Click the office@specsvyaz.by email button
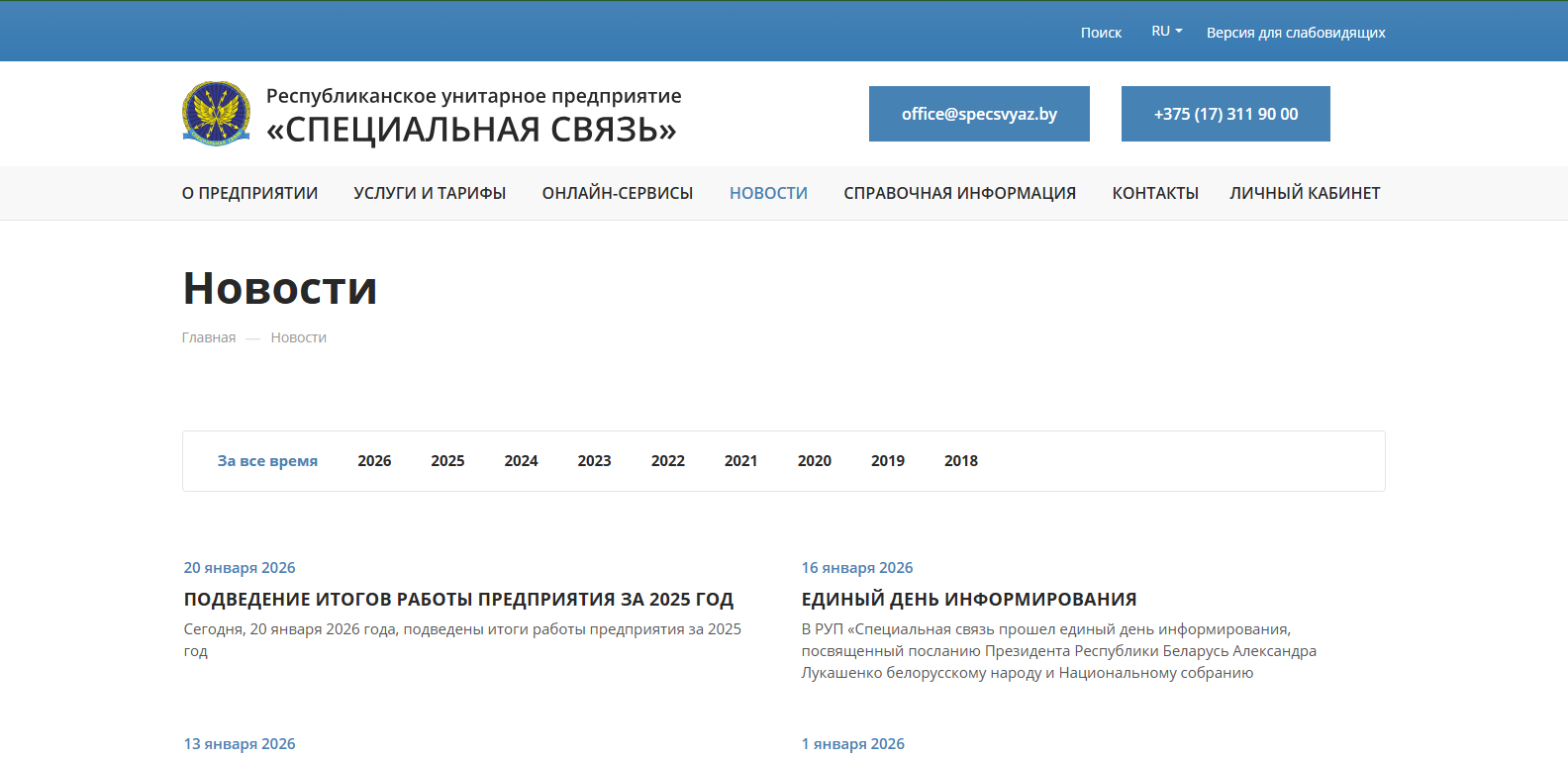The width and height of the screenshot is (1568, 759). point(979,114)
